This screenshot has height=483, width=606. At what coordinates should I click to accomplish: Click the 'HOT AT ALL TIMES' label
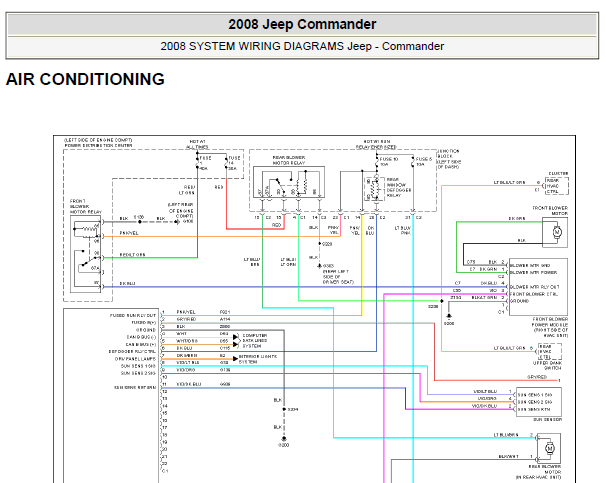point(197,145)
